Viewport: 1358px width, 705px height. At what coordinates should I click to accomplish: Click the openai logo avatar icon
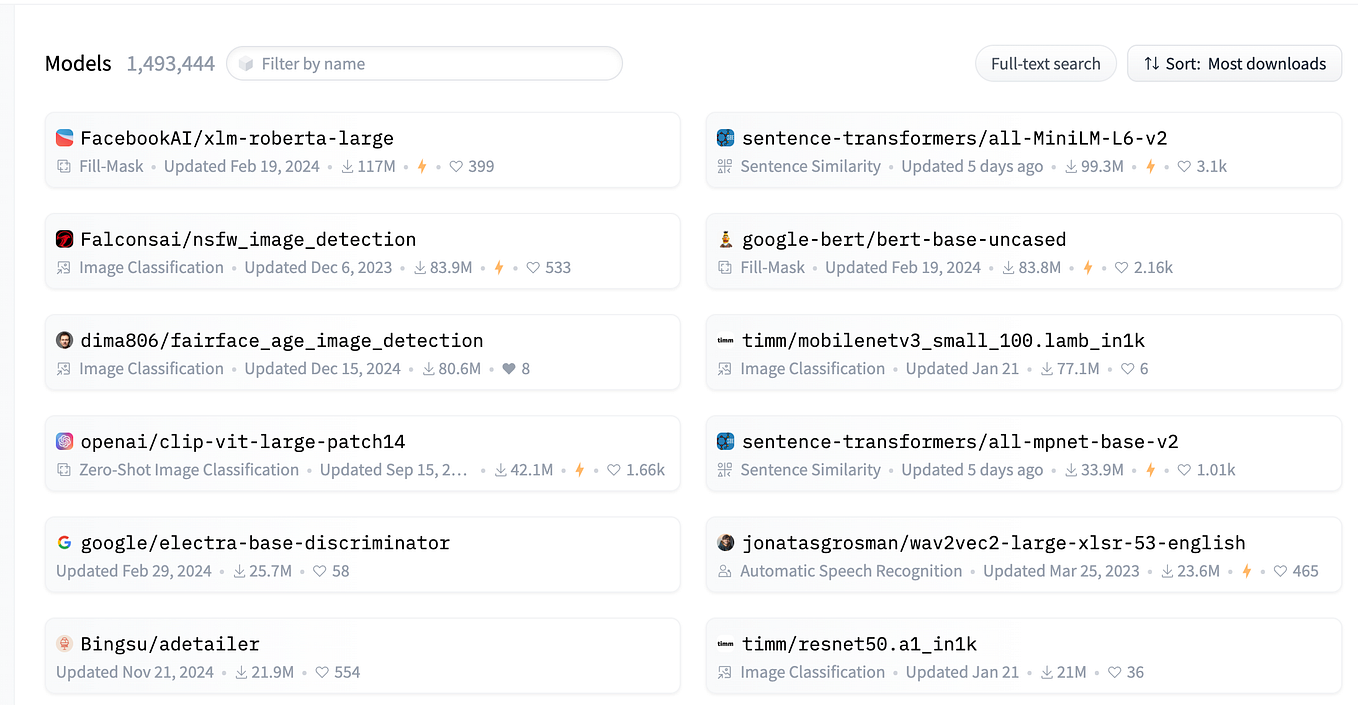(65, 441)
